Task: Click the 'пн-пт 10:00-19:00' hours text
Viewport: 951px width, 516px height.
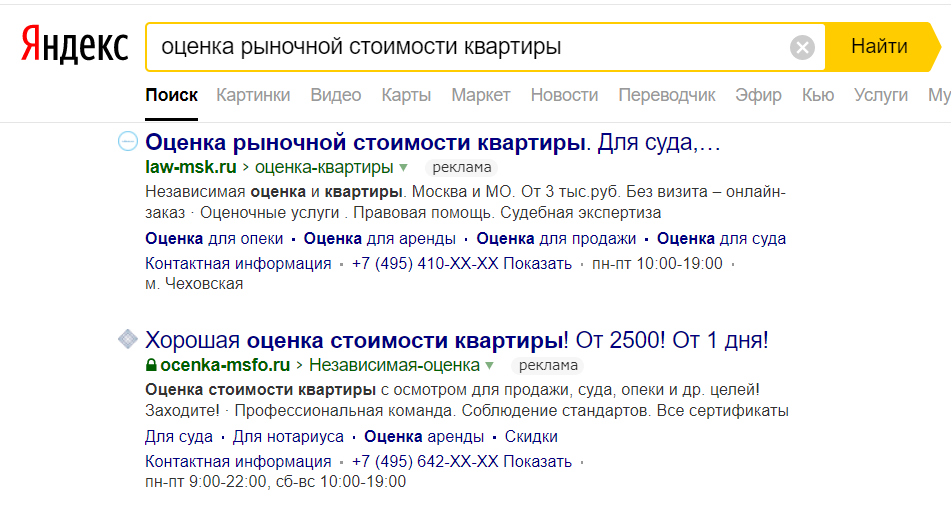Action: pyautogui.click(x=657, y=264)
